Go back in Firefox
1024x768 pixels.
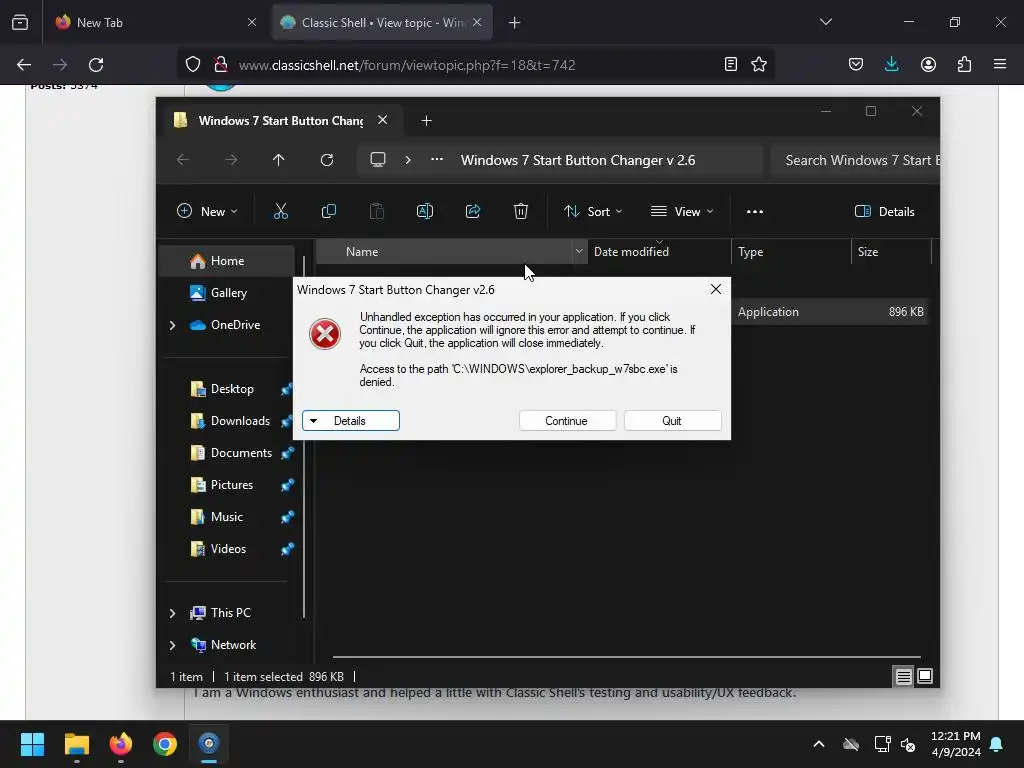point(24,65)
